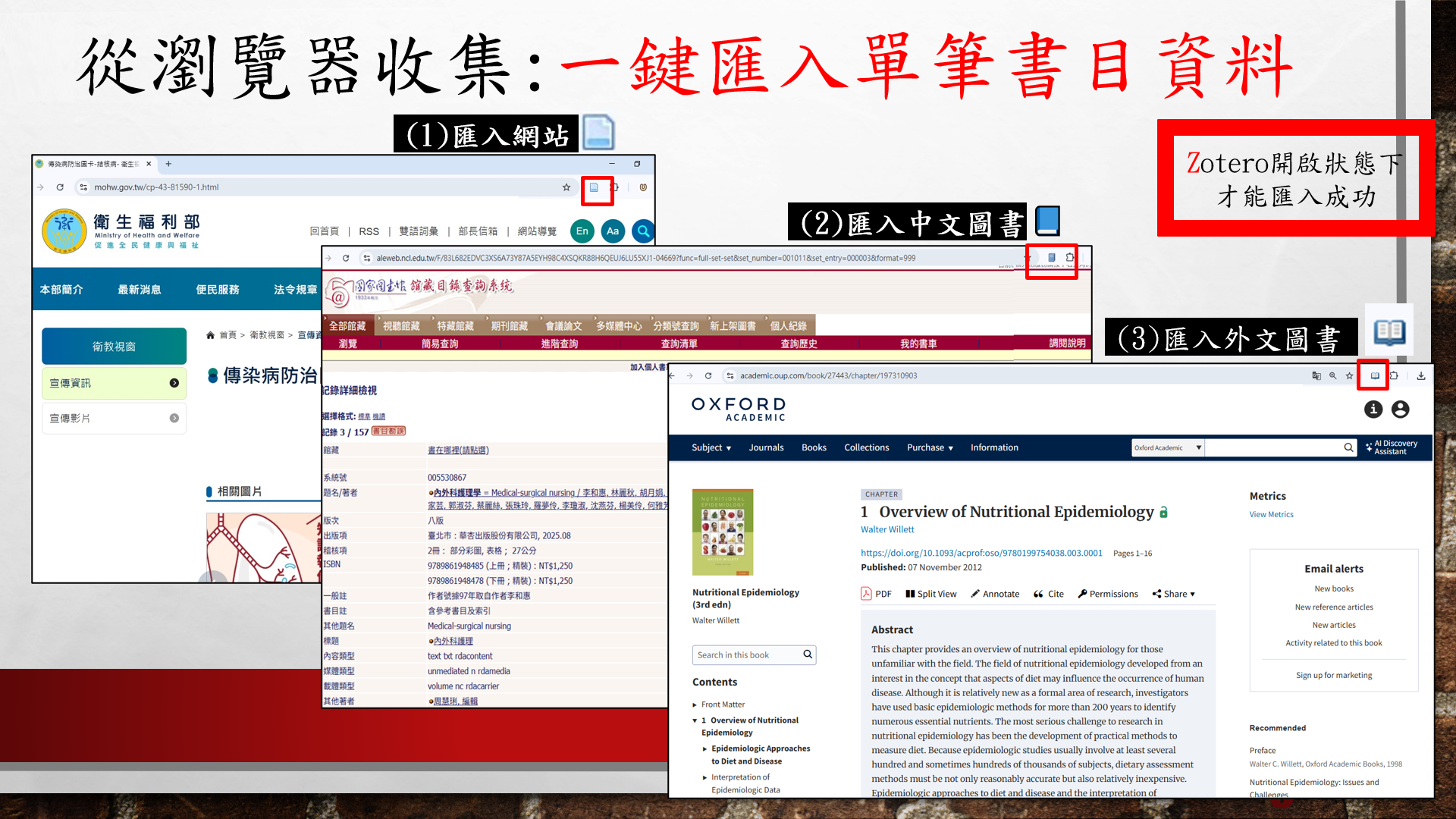Click zoom magnifier icon in Oxford address bar

click(1332, 375)
